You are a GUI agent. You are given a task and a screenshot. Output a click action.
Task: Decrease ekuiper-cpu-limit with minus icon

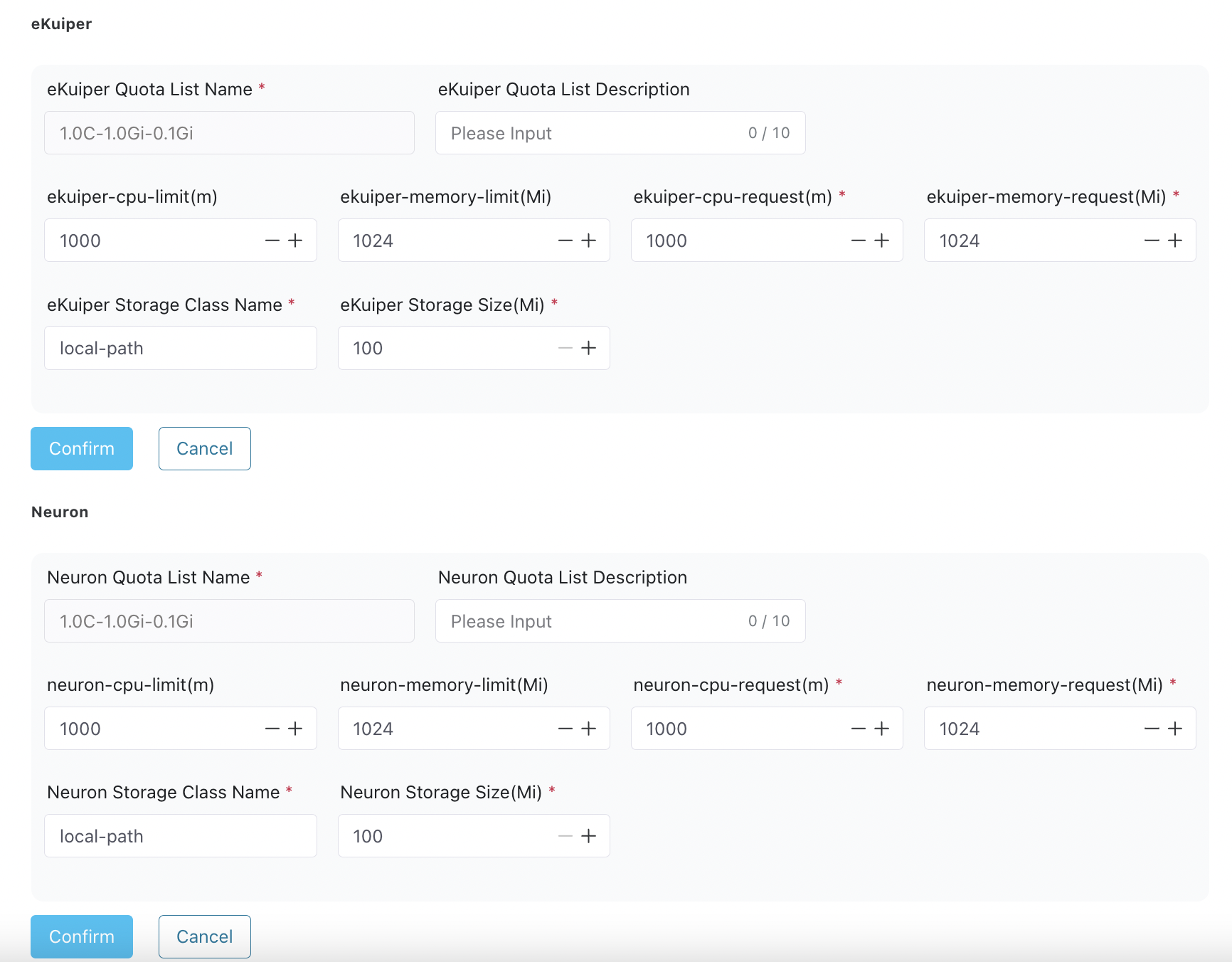[272, 240]
